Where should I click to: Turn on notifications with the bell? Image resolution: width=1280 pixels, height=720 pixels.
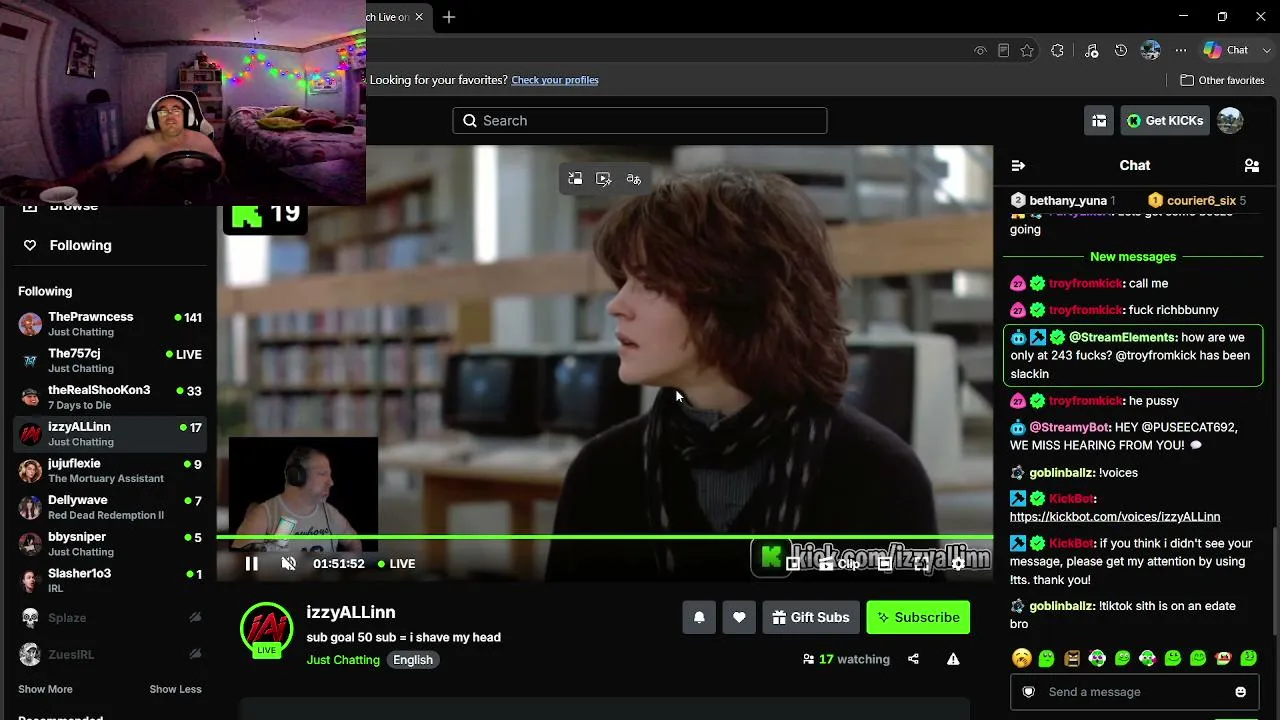coord(699,618)
